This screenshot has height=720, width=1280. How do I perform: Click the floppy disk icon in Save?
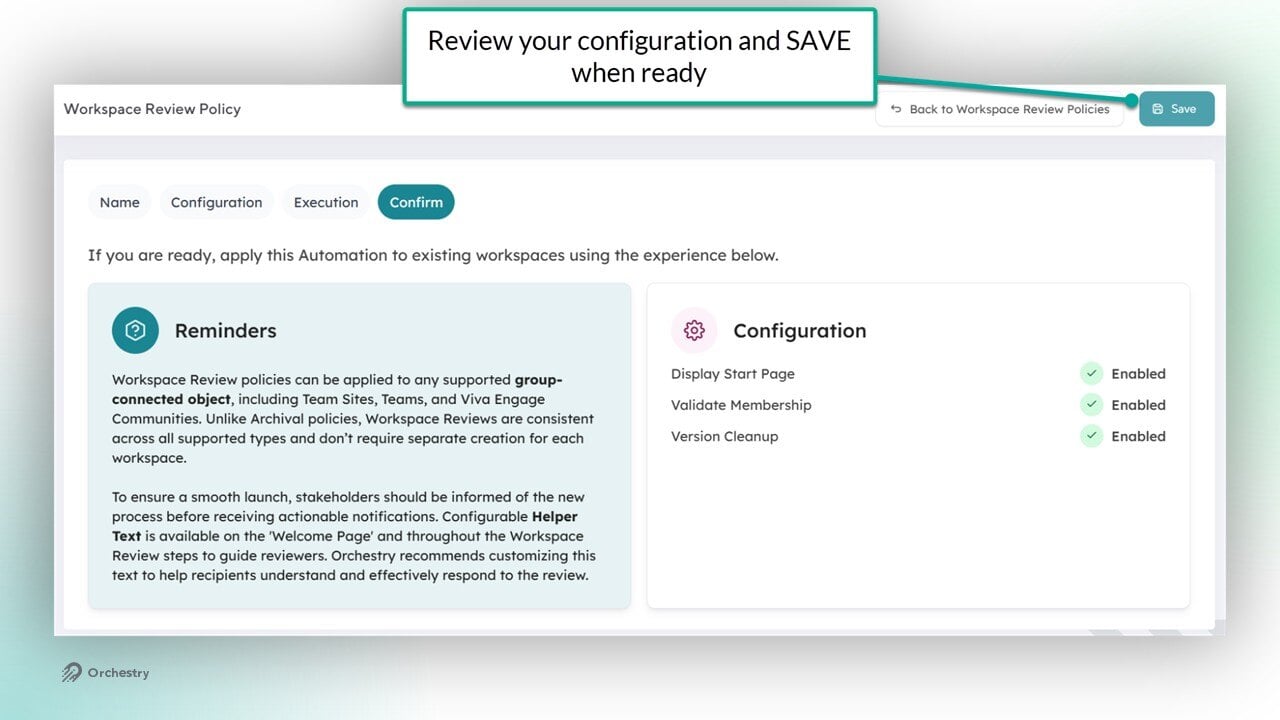[x=1158, y=109]
